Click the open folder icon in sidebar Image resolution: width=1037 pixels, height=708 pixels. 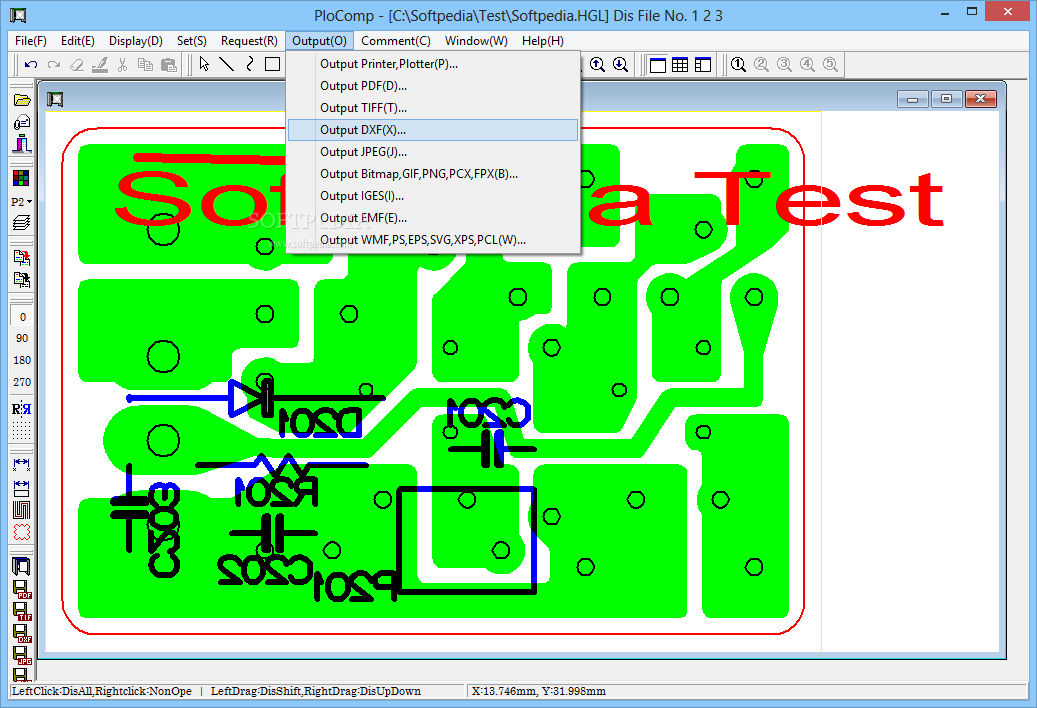[22, 100]
